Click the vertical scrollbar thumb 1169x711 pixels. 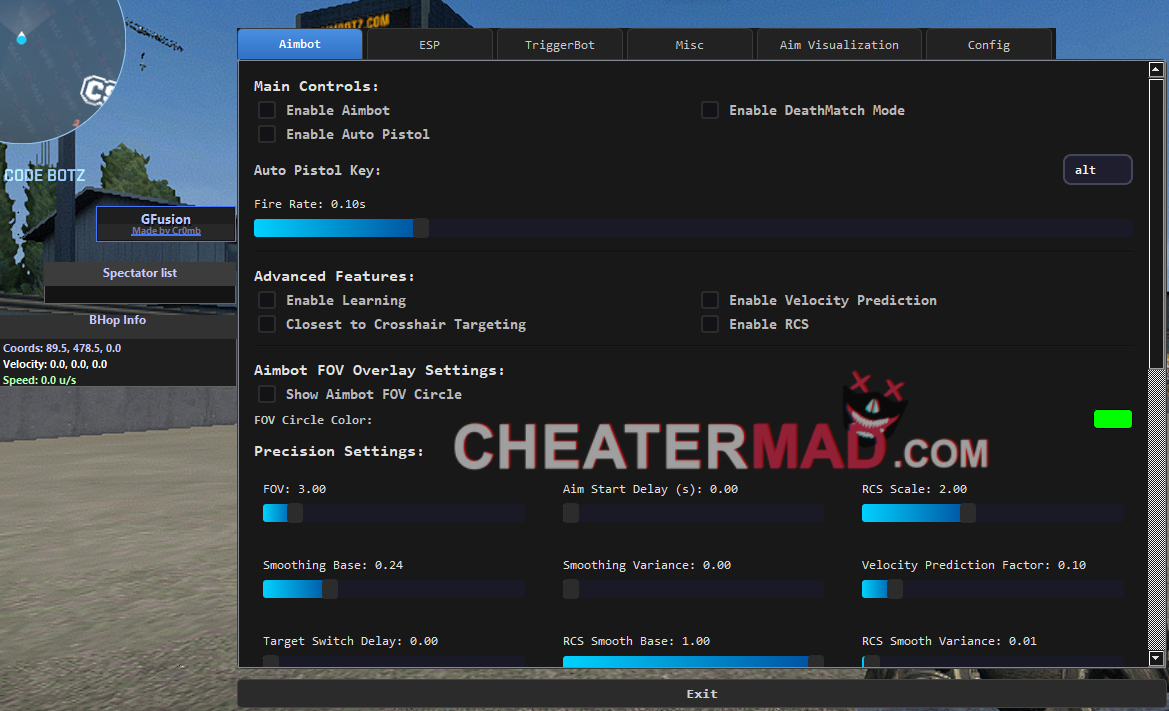1156,224
